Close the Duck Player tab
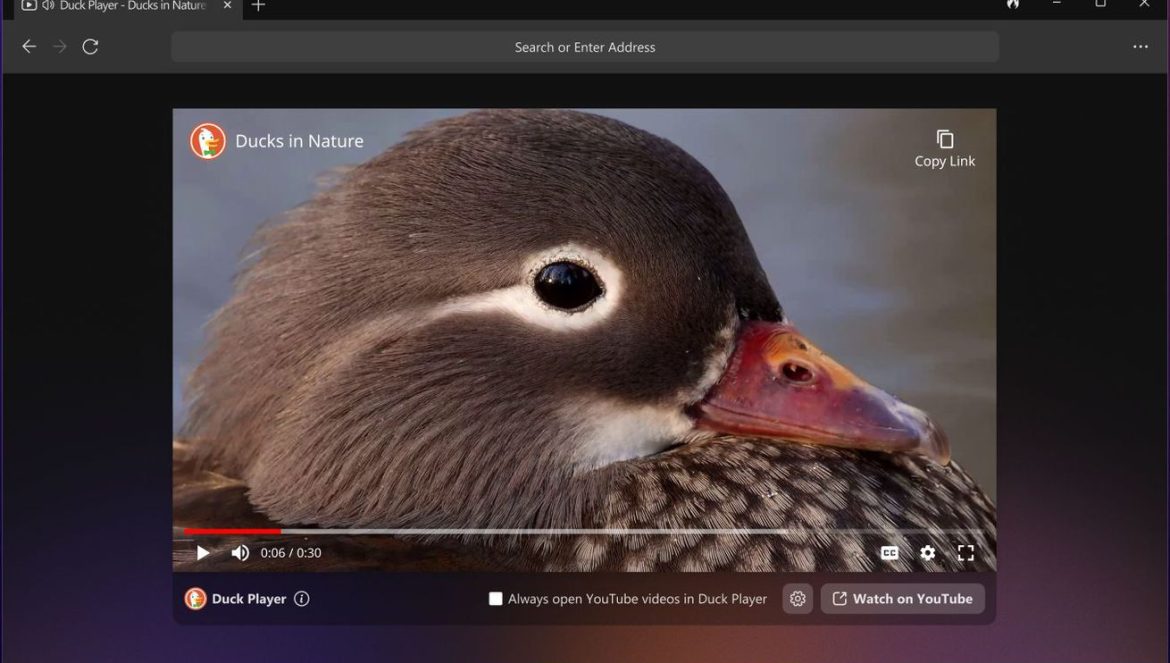 pyautogui.click(x=227, y=5)
